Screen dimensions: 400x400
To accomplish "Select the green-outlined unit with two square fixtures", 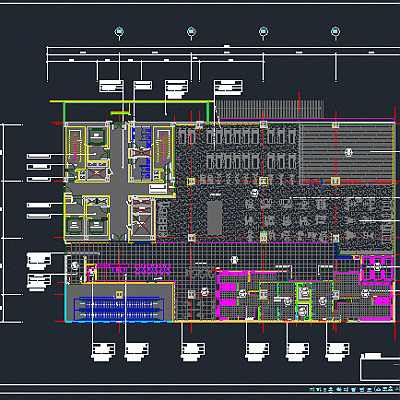I will 304,302.
